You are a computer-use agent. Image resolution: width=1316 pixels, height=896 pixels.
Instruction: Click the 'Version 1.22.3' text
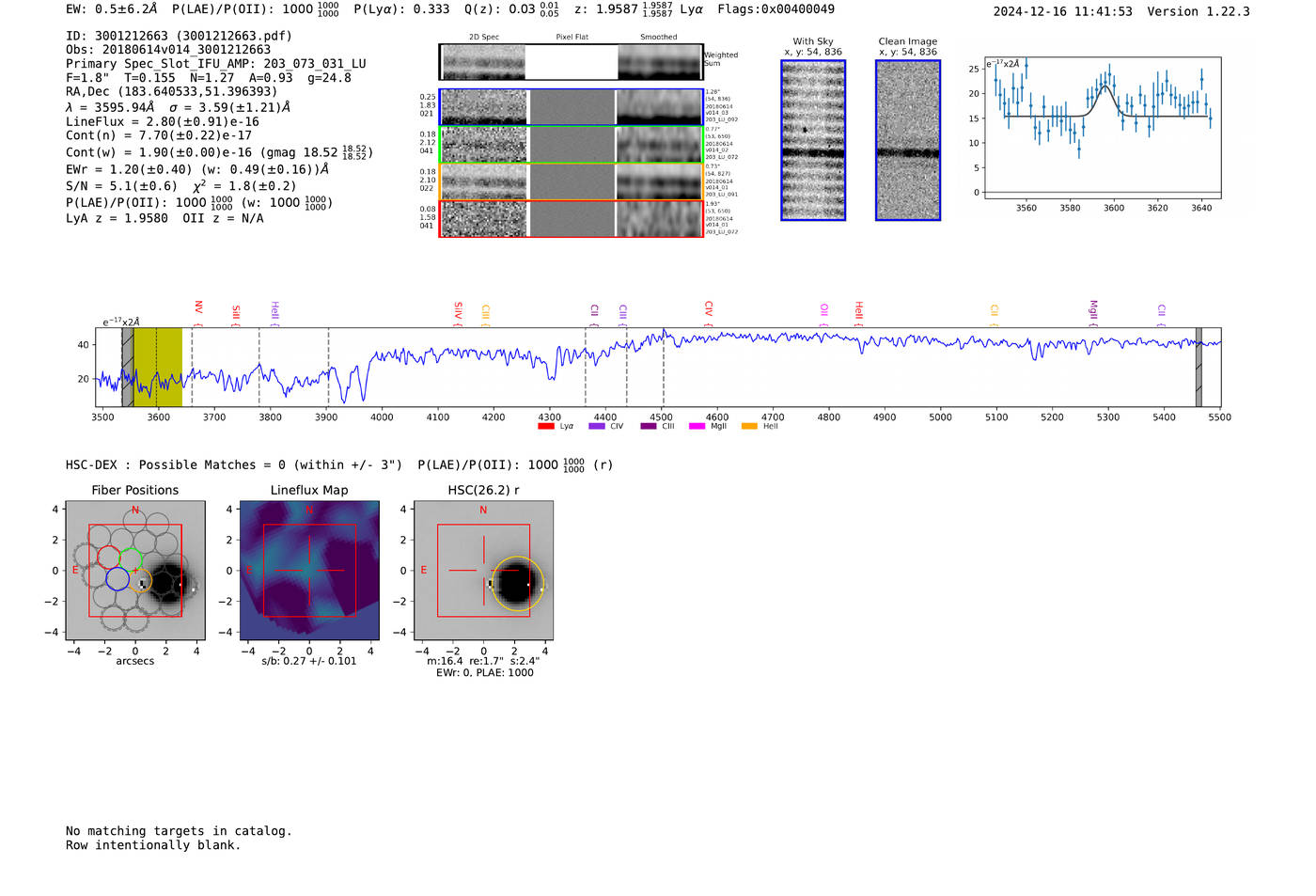pyautogui.click(x=1198, y=12)
